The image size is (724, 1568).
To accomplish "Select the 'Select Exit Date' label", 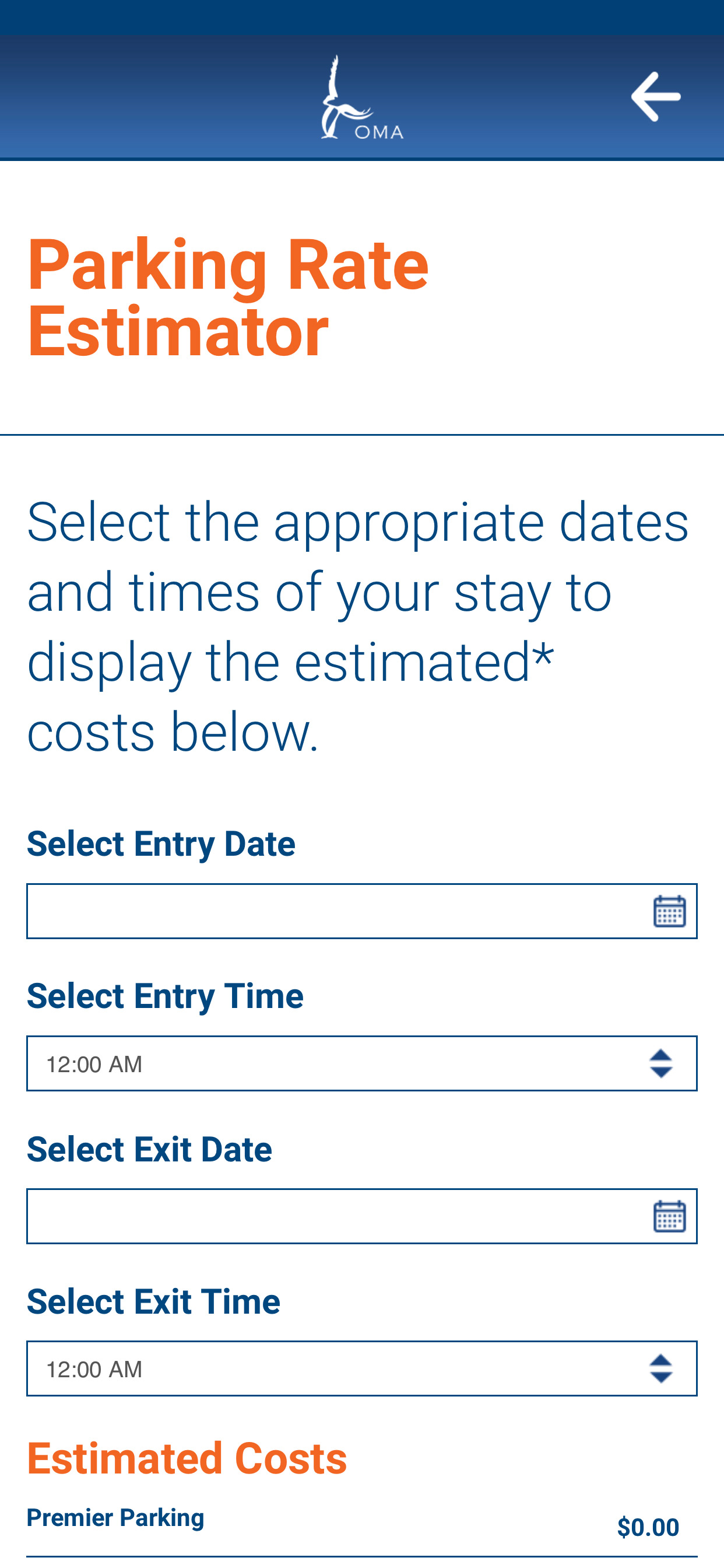I will [x=149, y=1149].
